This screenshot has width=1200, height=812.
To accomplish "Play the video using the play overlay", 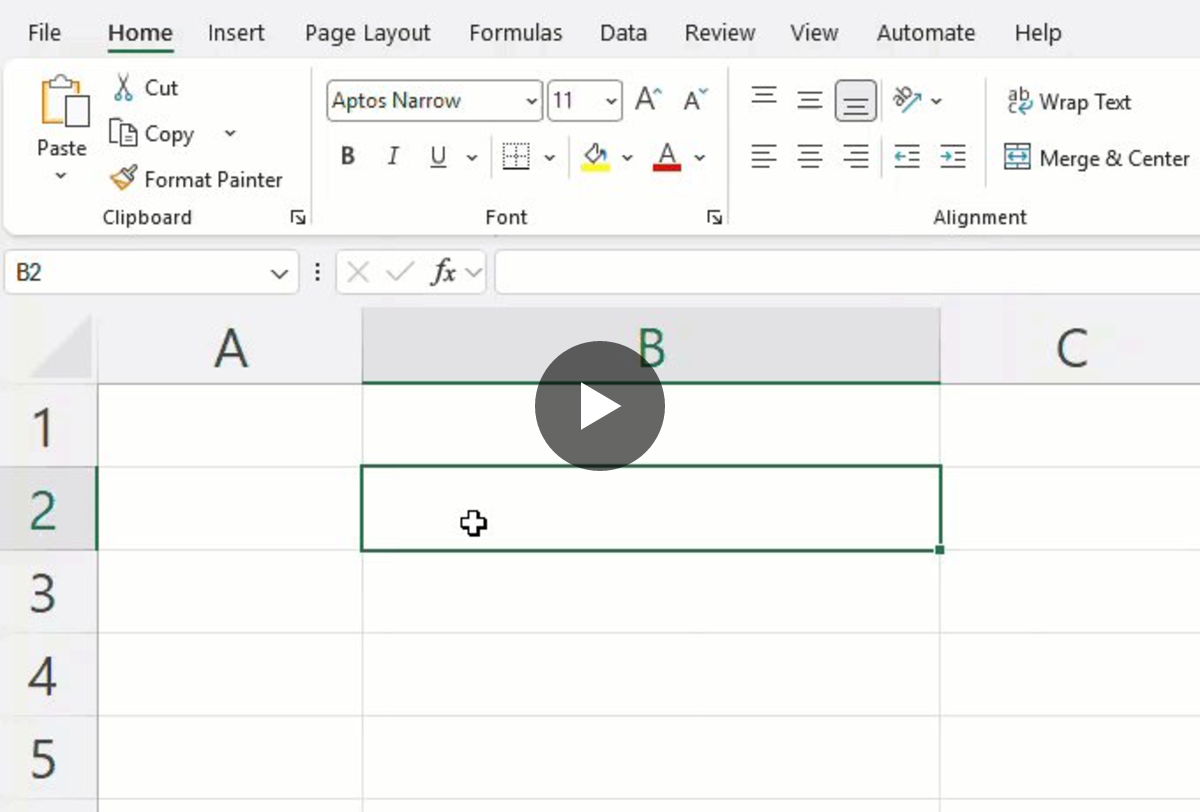I will (600, 406).
